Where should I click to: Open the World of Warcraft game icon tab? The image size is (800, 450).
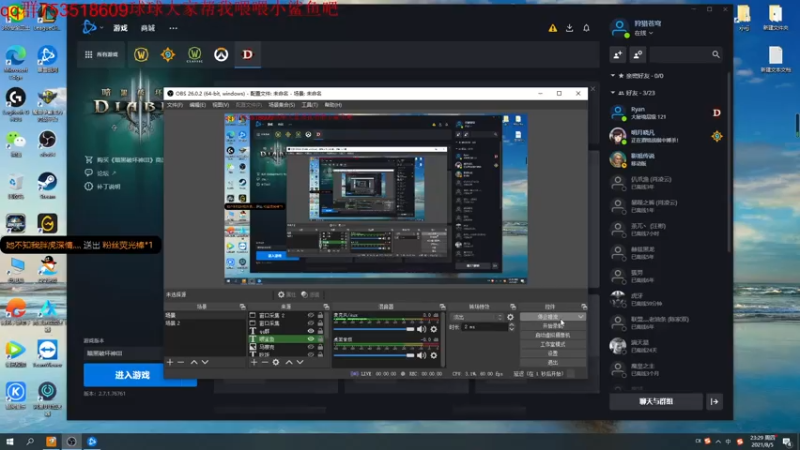pos(141,55)
